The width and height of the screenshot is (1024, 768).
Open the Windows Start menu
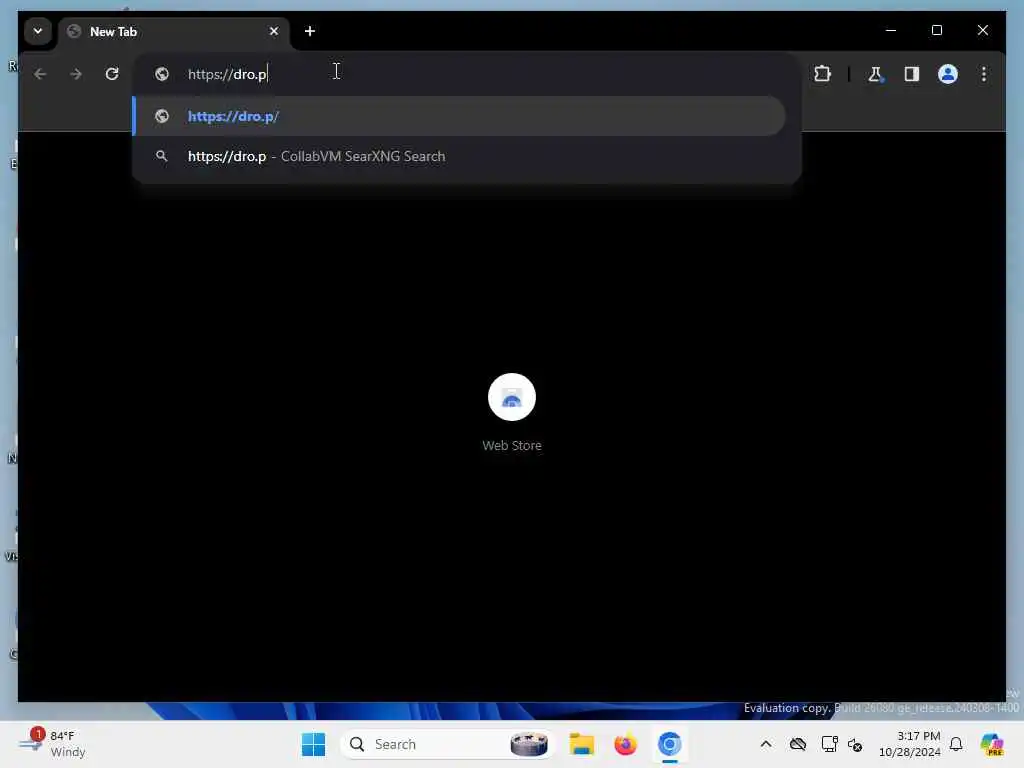coord(313,744)
